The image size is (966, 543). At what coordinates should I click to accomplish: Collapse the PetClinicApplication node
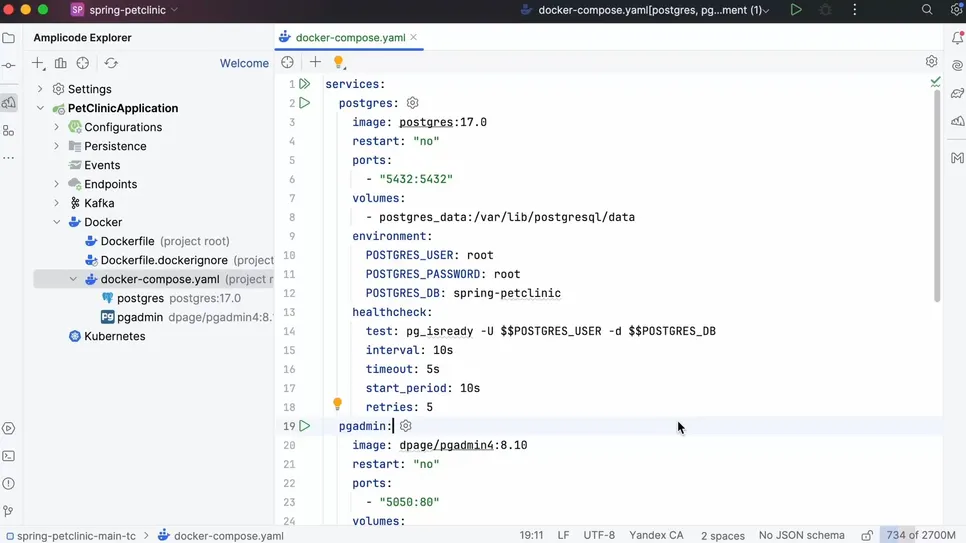[40, 108]
